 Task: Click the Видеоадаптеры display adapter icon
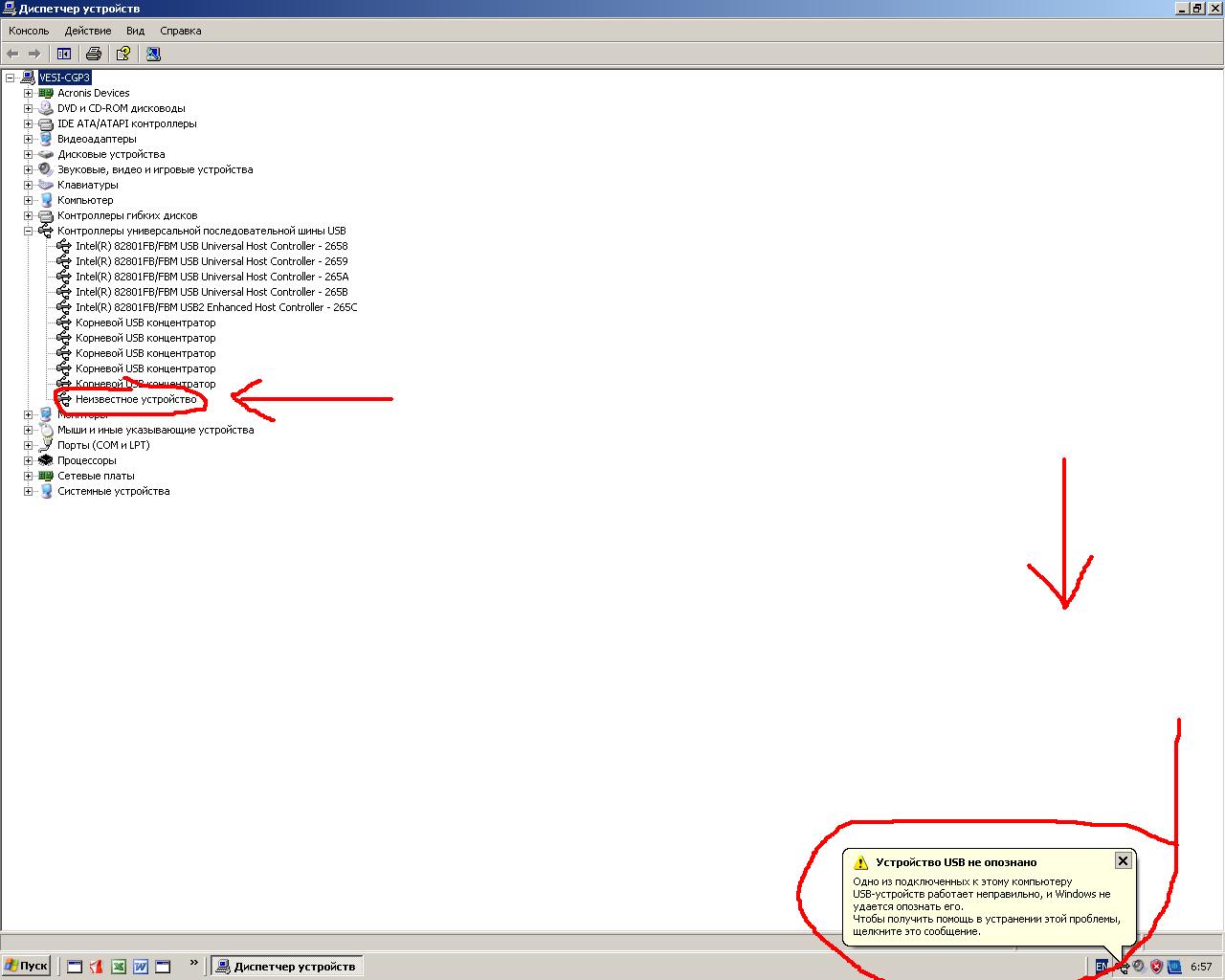tap(45, 139)
